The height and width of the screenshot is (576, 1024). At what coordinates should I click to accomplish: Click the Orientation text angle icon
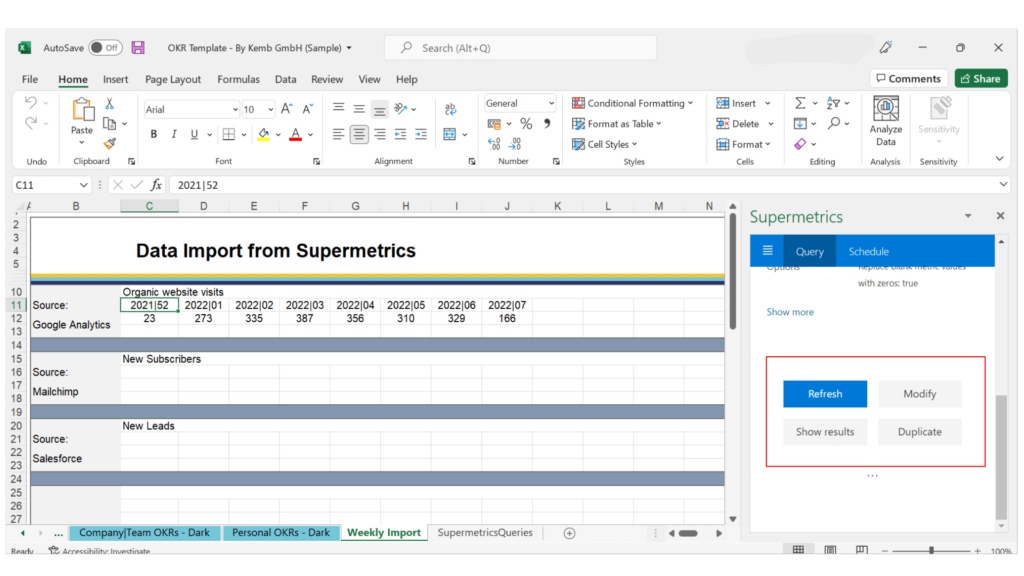pyautogui.click(x=401, y=108)
